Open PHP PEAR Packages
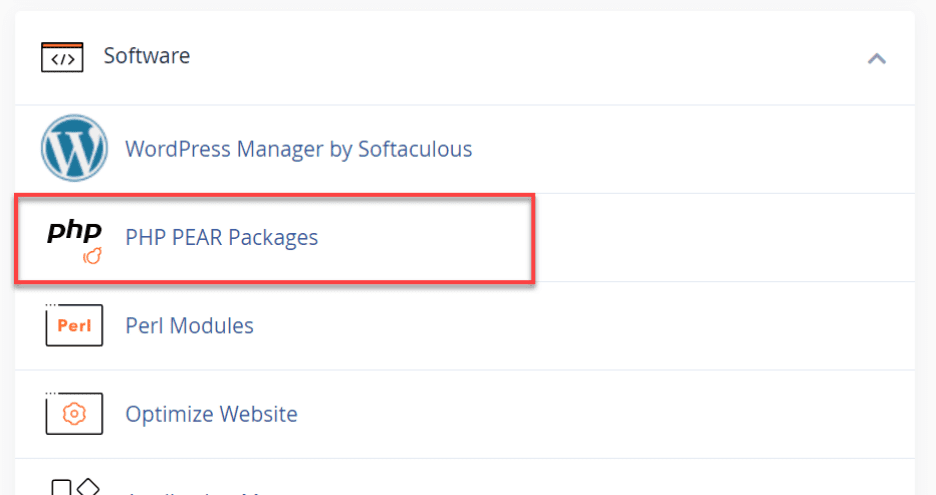 221,237
